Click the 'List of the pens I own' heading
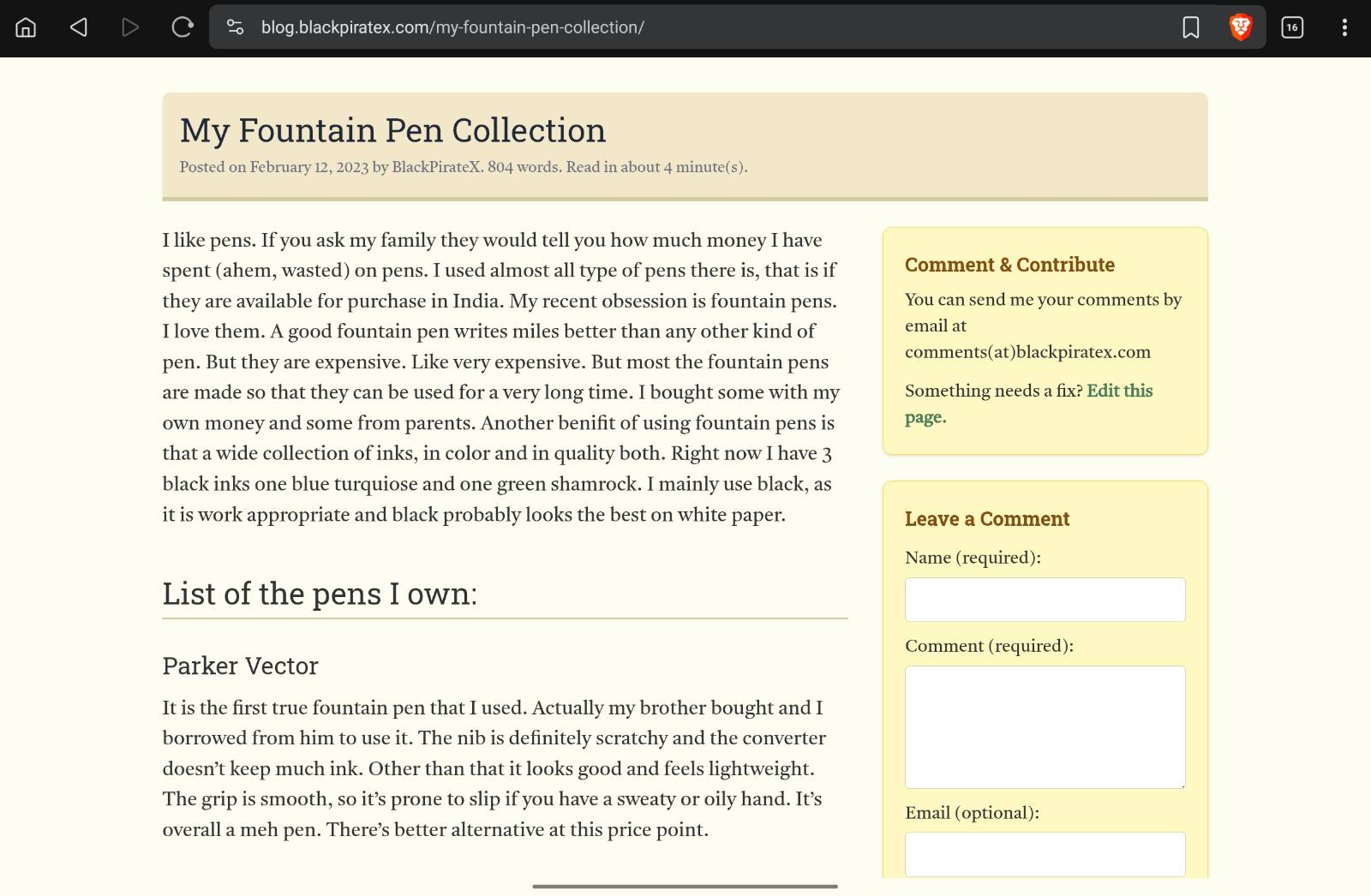Screen dimensions: 1371x896 click(320, 594)
